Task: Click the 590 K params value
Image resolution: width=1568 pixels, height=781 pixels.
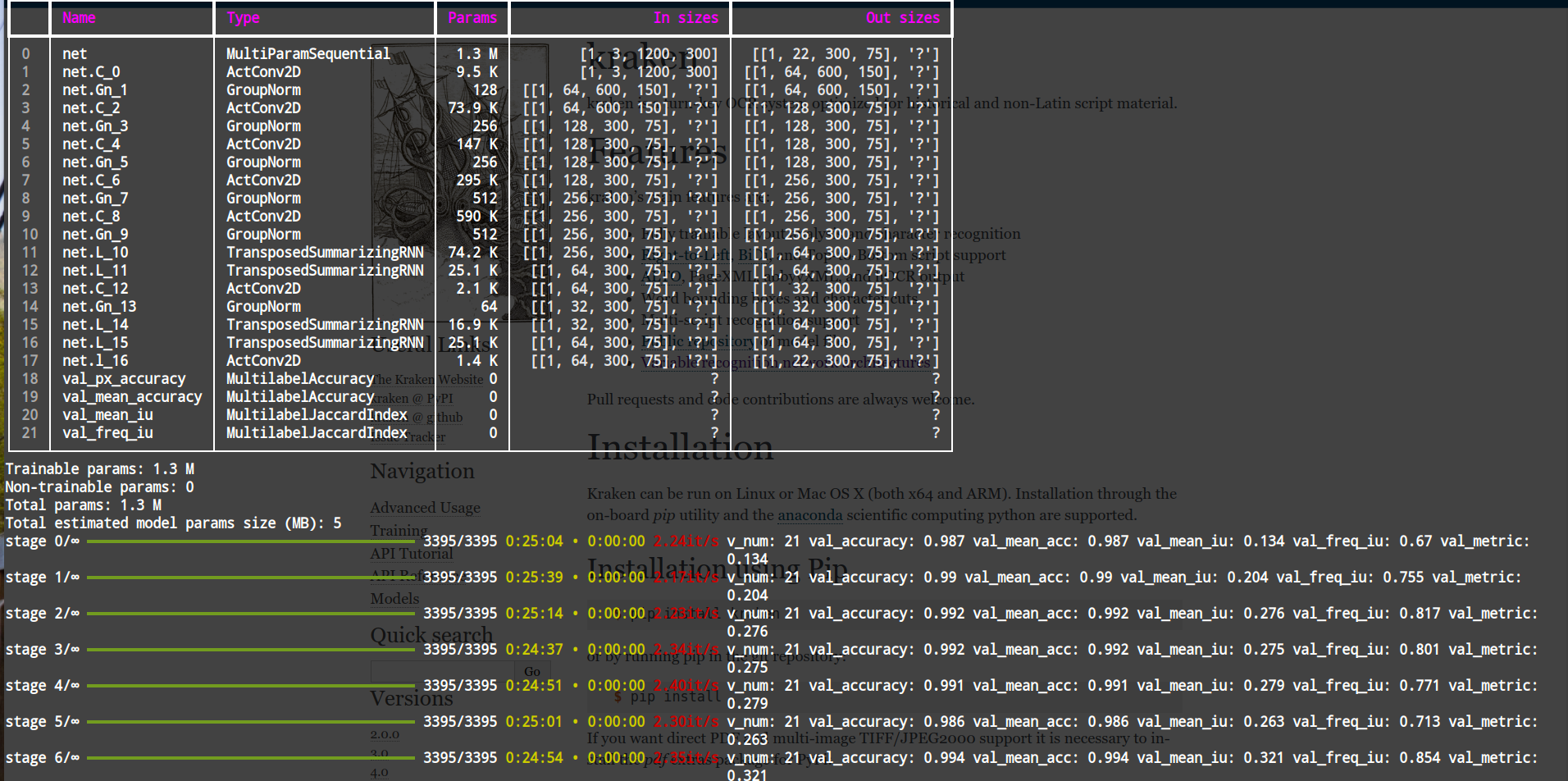Action: coord(476,217)
